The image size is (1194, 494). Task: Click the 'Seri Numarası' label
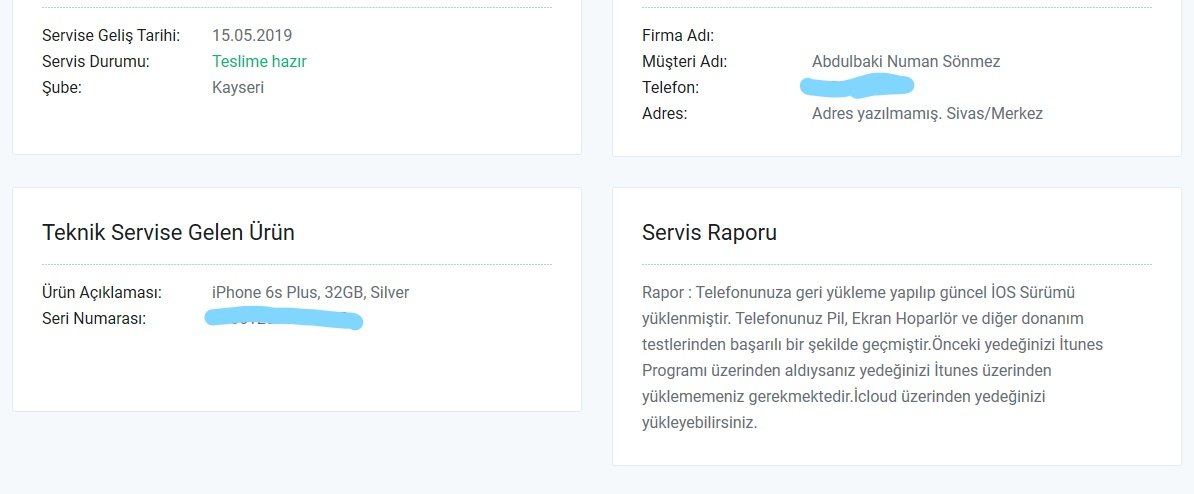[x=94, y=318]
